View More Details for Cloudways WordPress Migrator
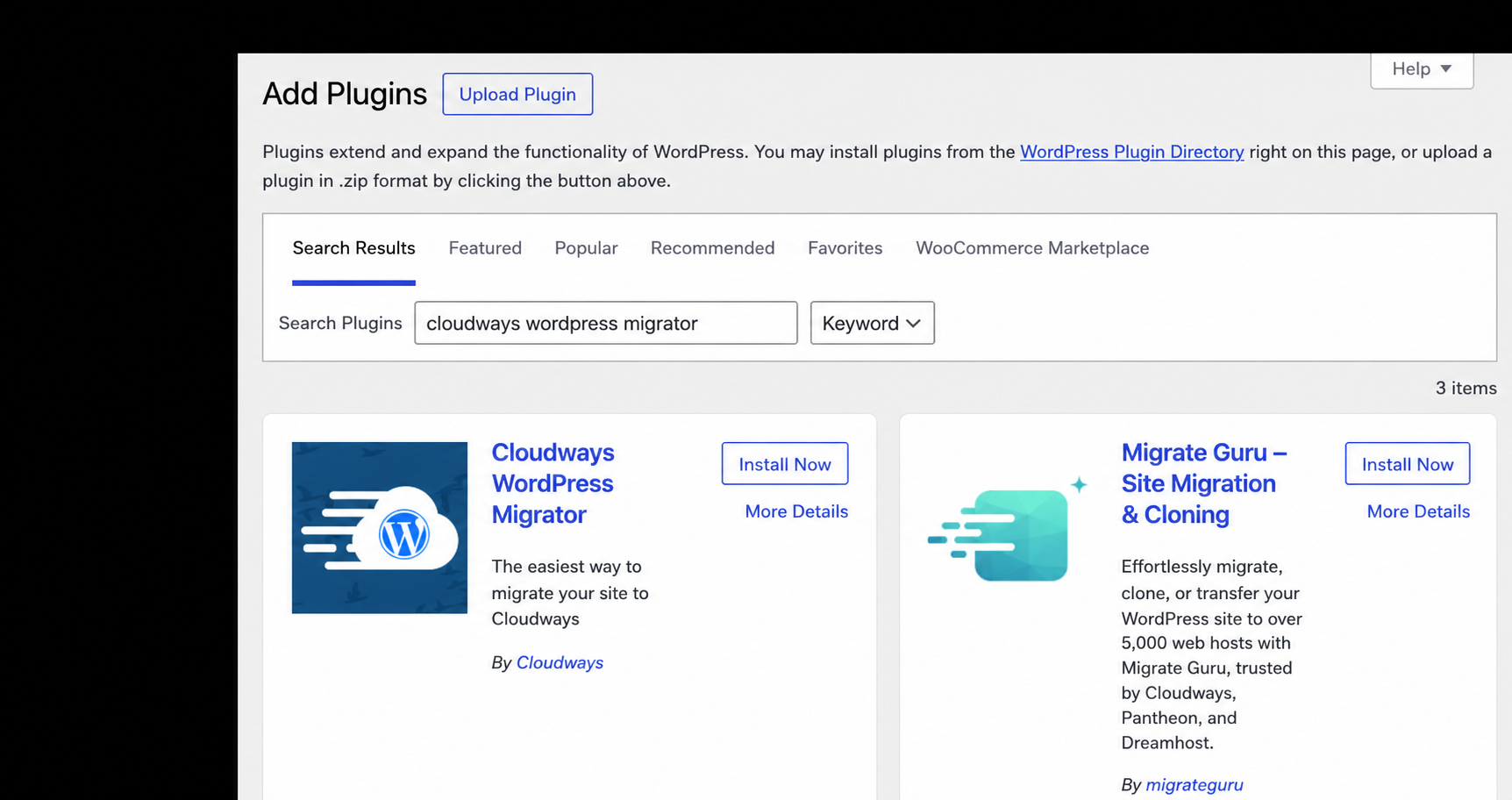Screen dimensions: 1512x800 [796, 511]
